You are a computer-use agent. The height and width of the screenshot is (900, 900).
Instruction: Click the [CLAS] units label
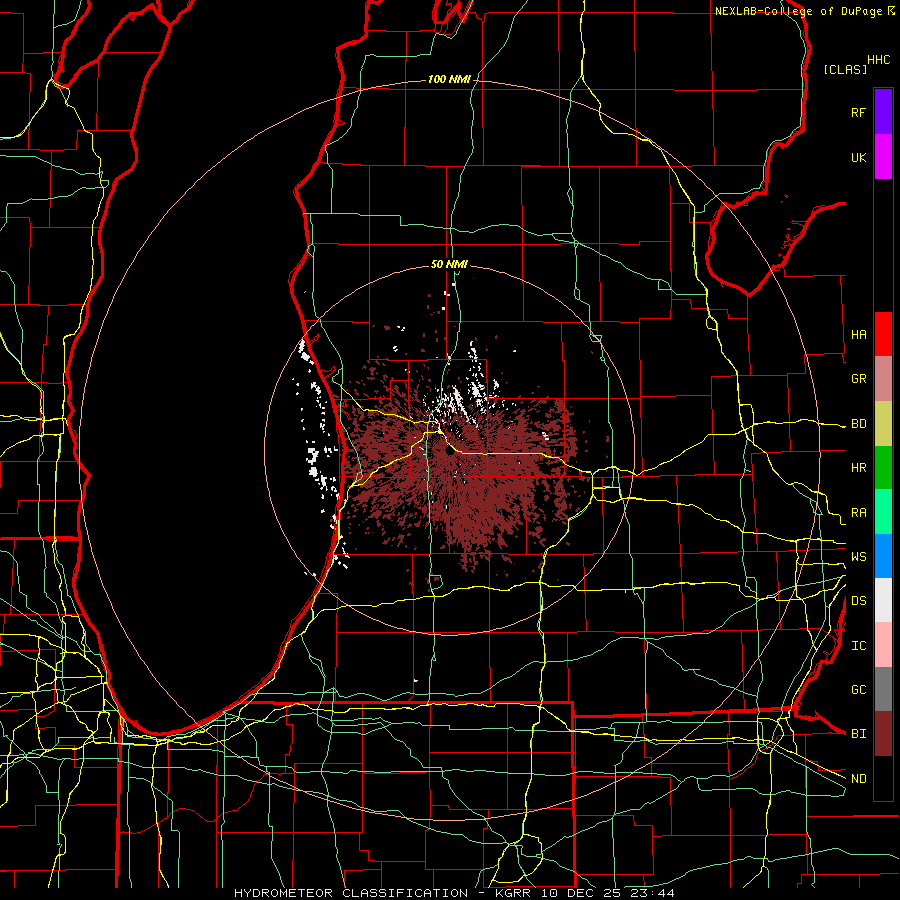point(845,69)
